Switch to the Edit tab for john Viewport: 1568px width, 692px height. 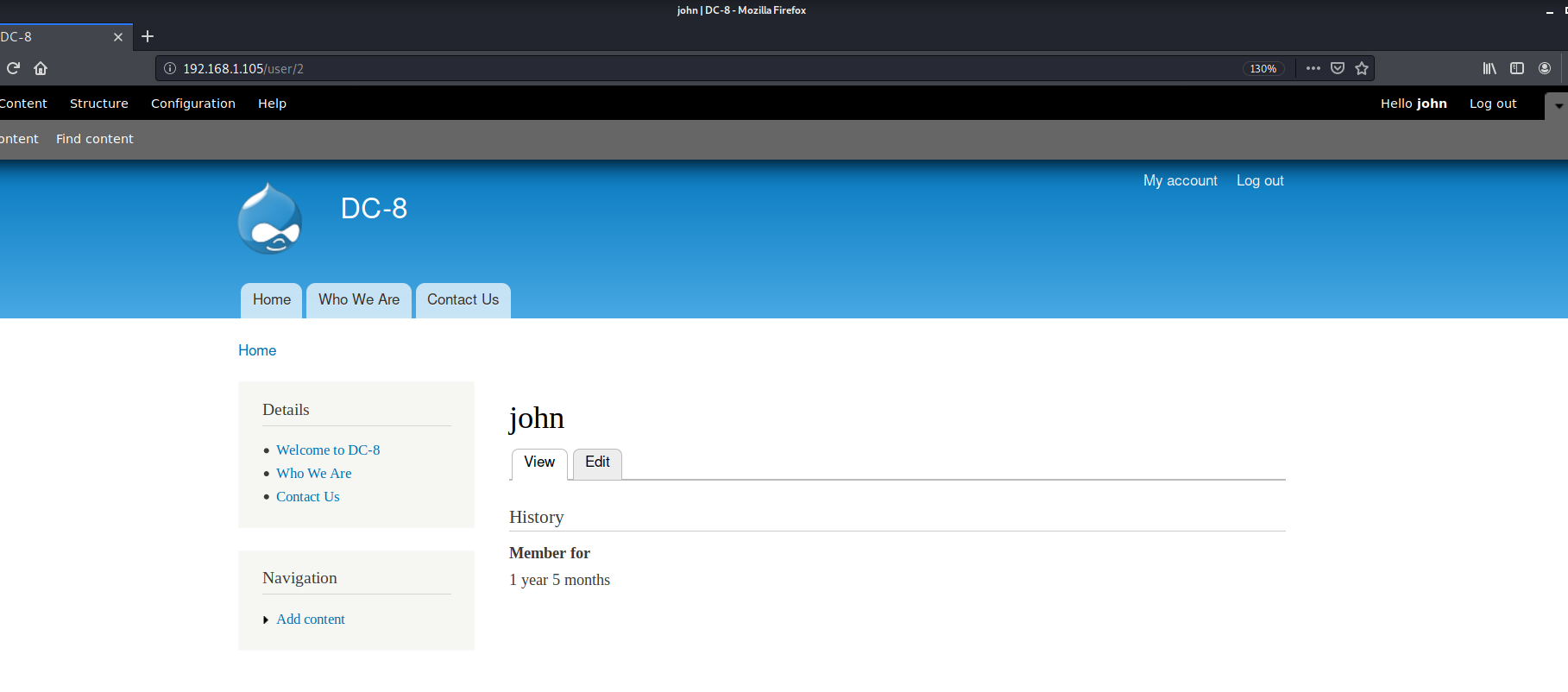597,462
